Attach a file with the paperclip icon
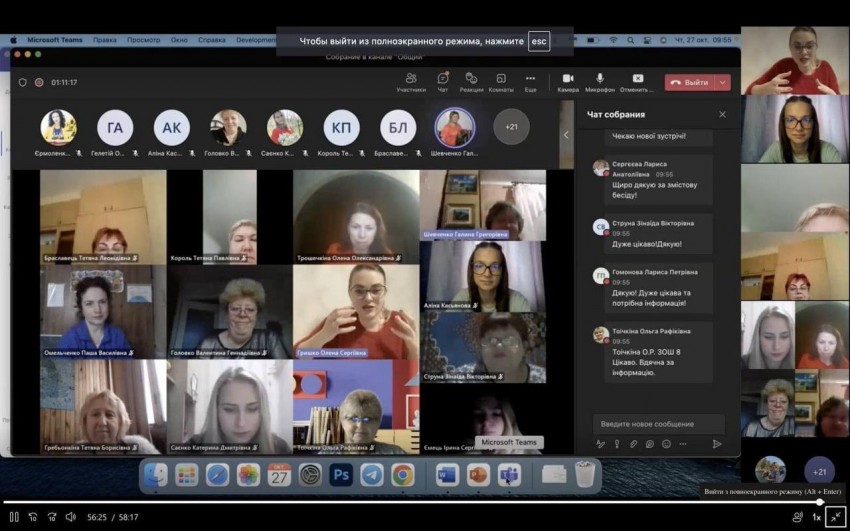 pos(633,444)
